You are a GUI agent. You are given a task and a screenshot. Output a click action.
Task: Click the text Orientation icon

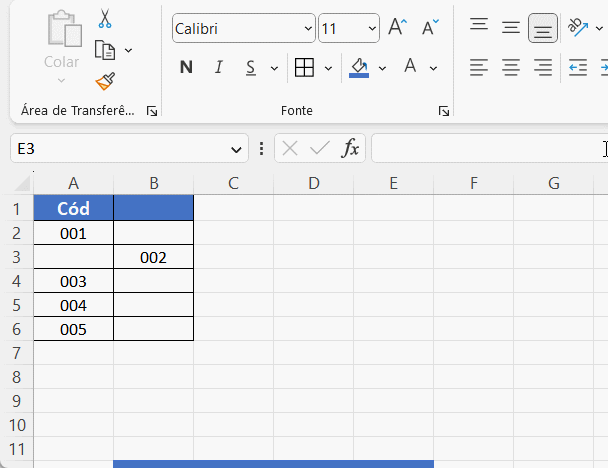(577, 28)
